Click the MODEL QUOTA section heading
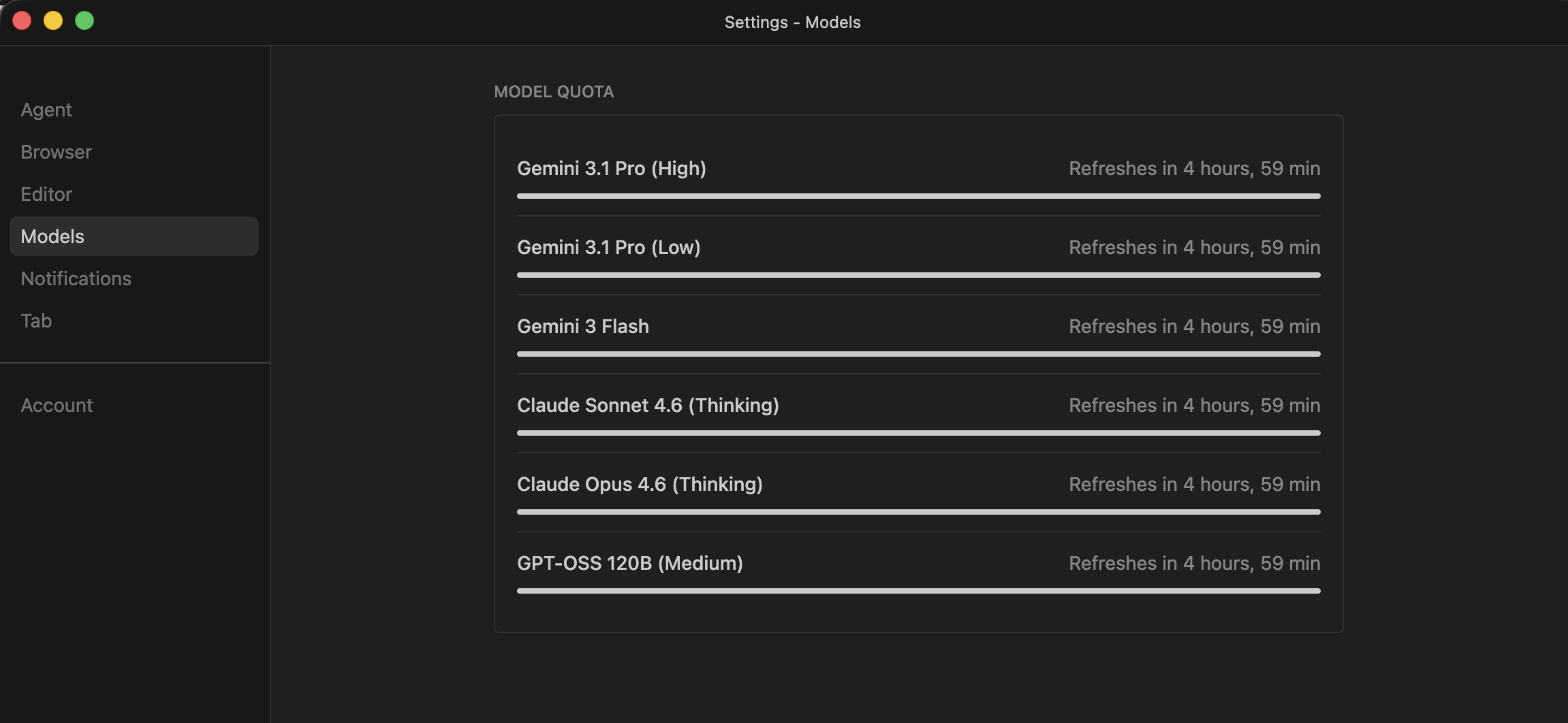The image size is (1568, 723). 554,92
